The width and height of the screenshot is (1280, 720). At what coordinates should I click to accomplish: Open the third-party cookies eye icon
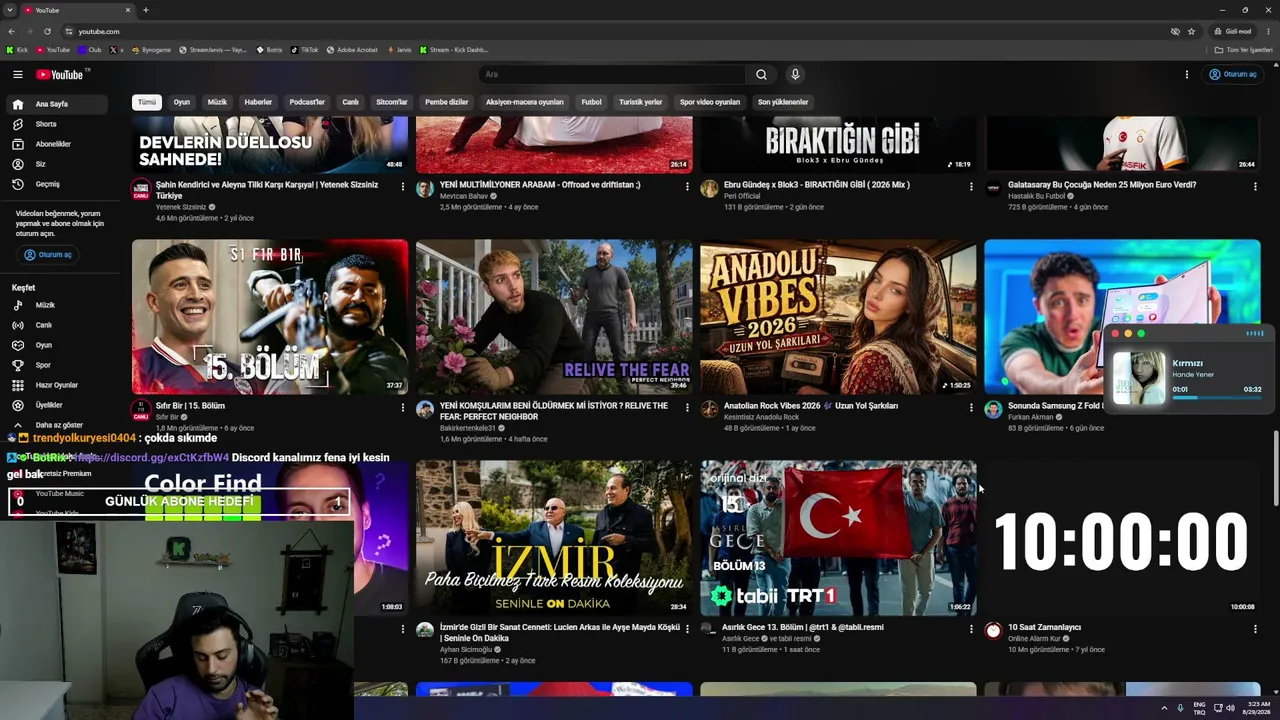pyautogui.click(x=1175, y=31)
